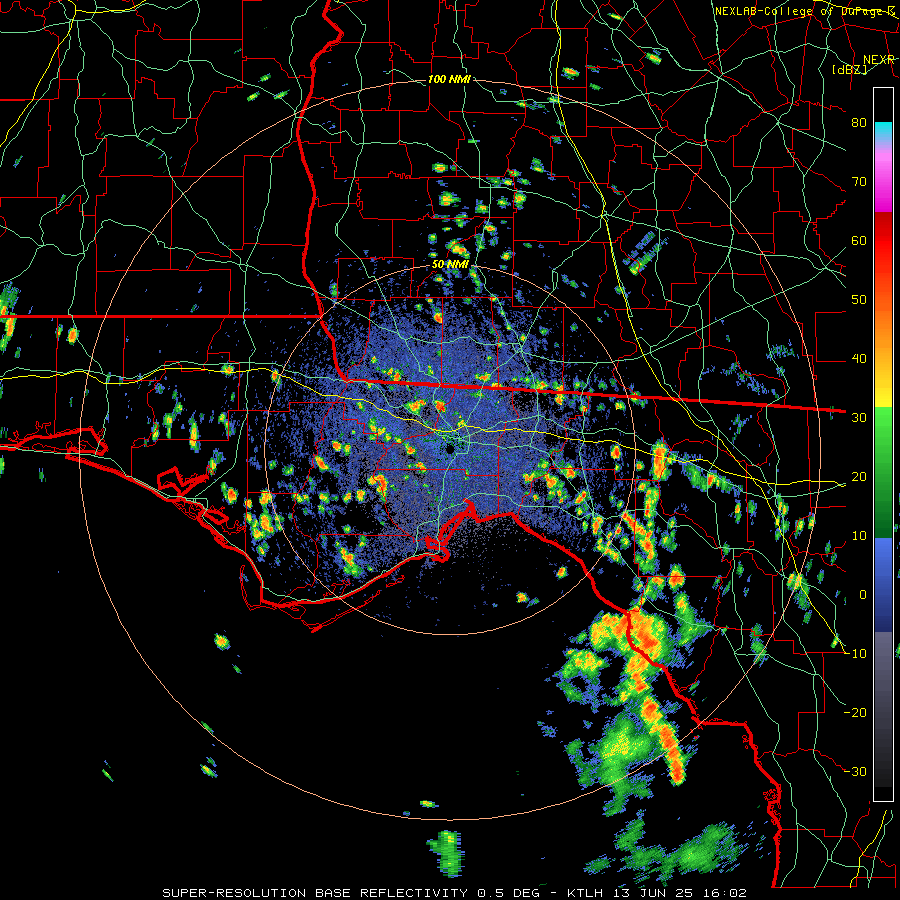Click the [dBZ] units label

(x=849, y=69)
